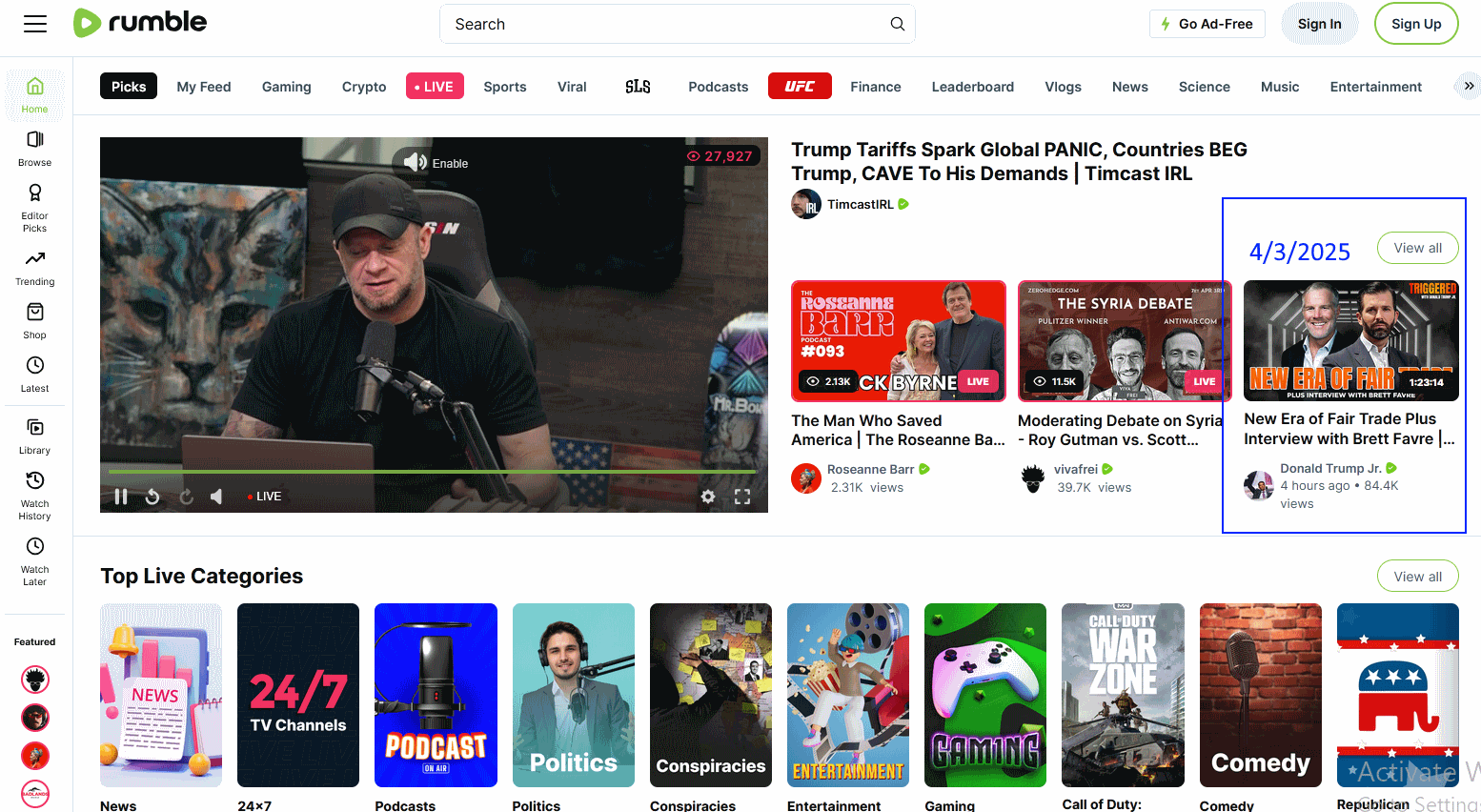1481x812 pixels.
Task: Open the 24/7 TV Channels category
Action: tap(298, 695)
